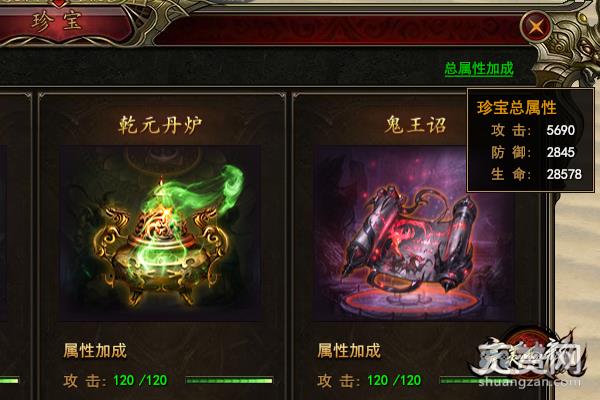Click the 防御 2845 total defense row
The image size is (600, 400).
pos(533,152)
